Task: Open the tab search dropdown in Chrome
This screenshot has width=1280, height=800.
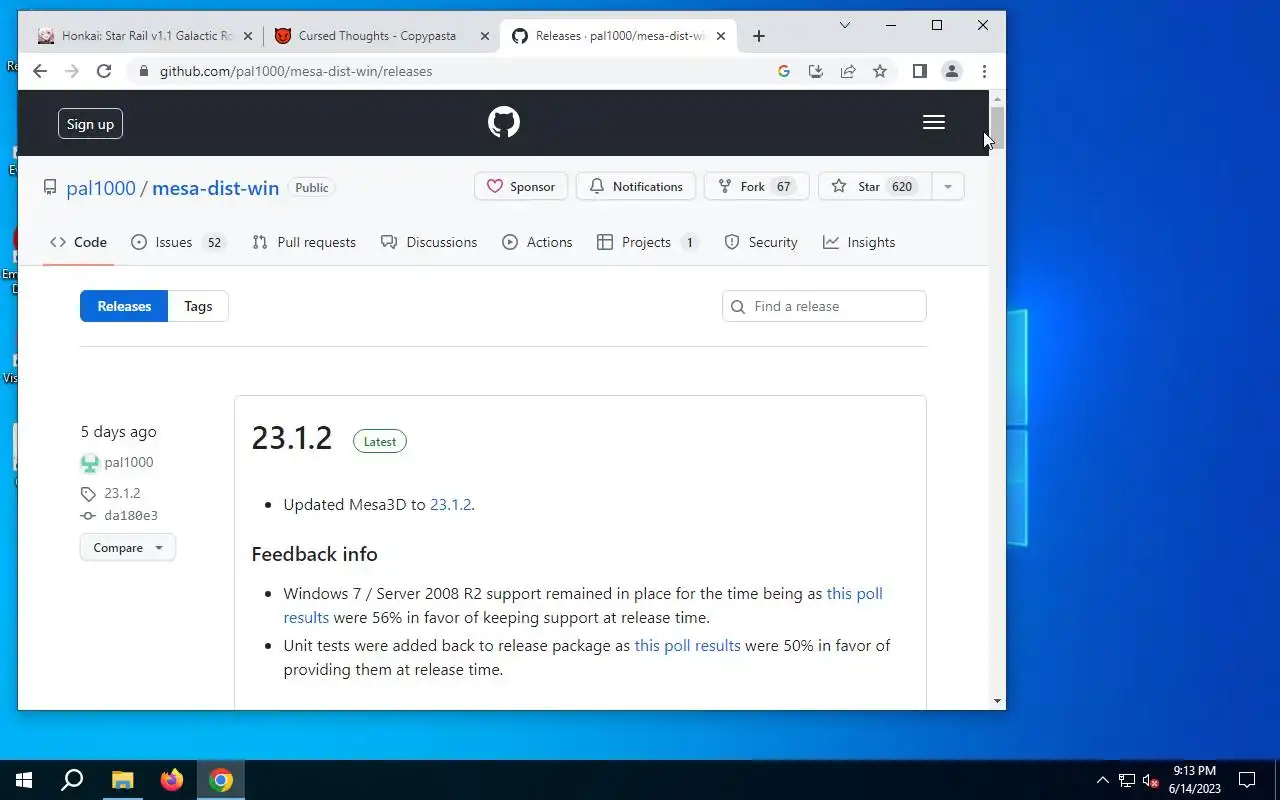Action: pos(845,25)
